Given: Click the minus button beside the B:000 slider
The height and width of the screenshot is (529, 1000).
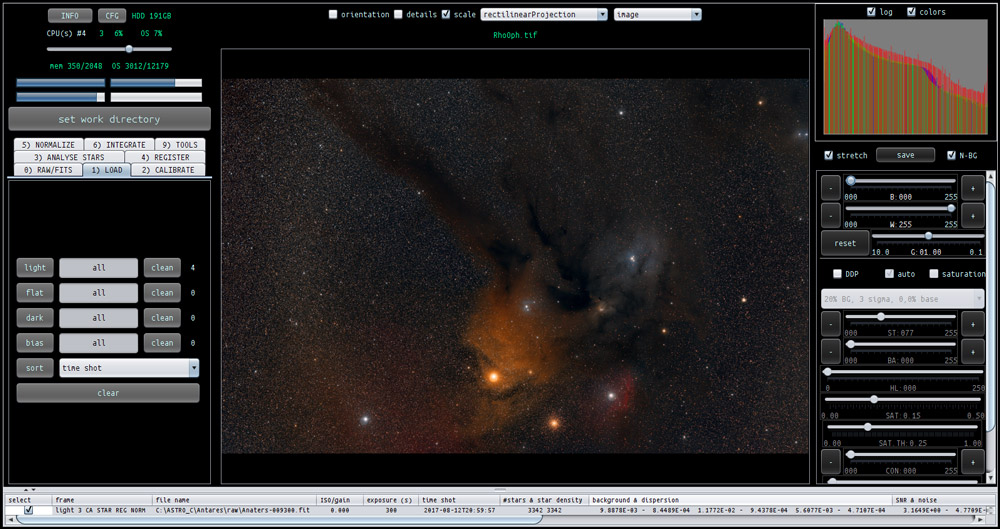Looking at the screenshot, I should pos(830,188).
